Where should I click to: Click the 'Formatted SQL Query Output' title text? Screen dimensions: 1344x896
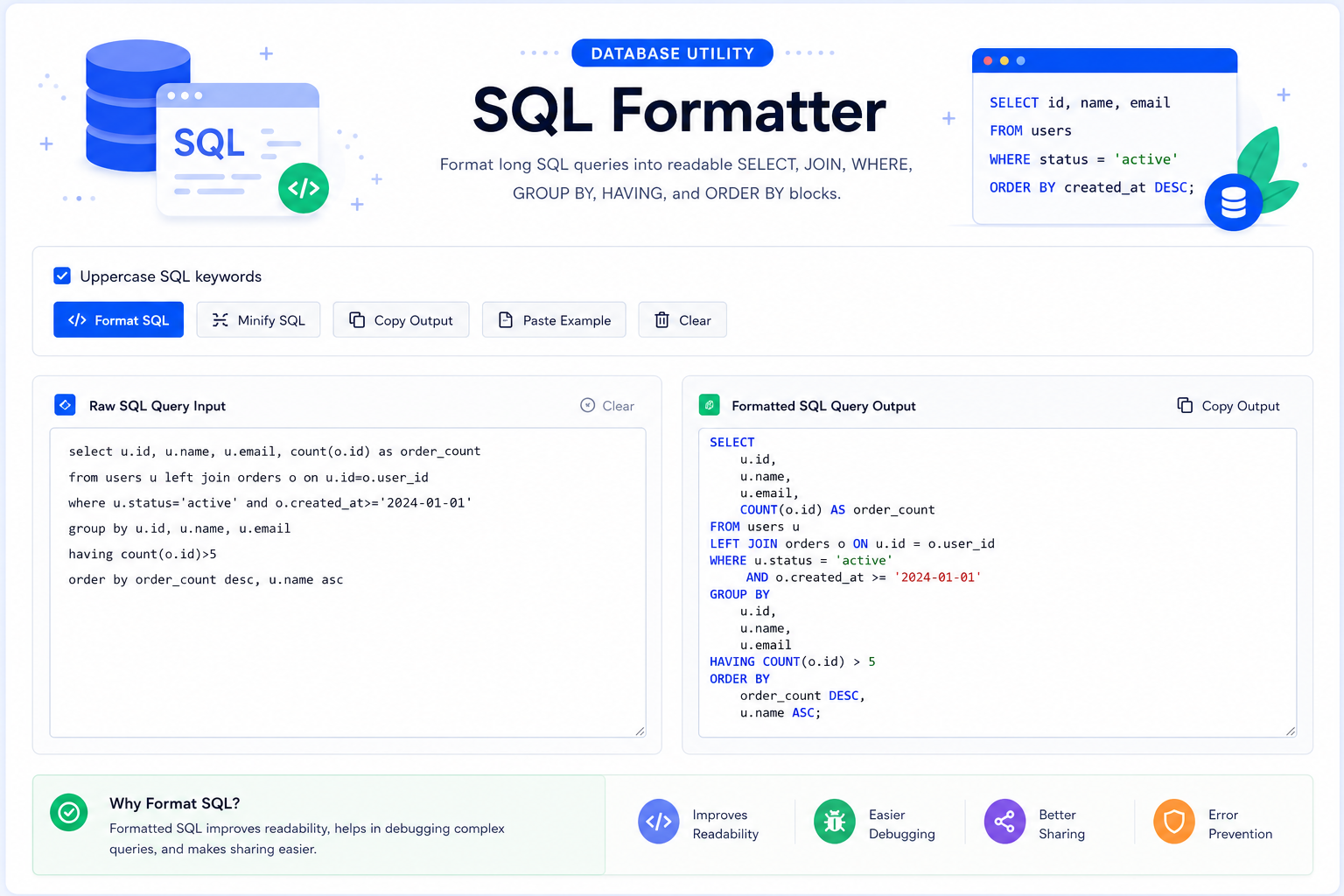pyautogui.click(x=823, y=406)
